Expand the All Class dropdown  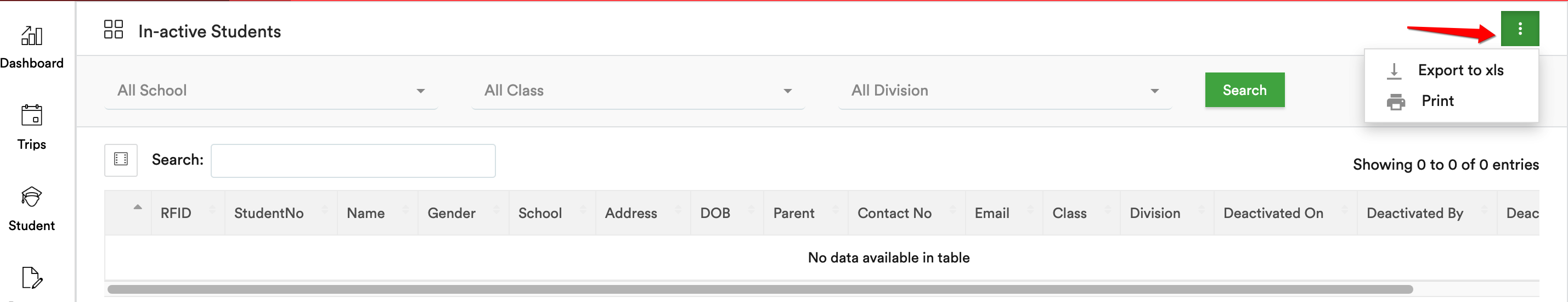pos(638,91)
